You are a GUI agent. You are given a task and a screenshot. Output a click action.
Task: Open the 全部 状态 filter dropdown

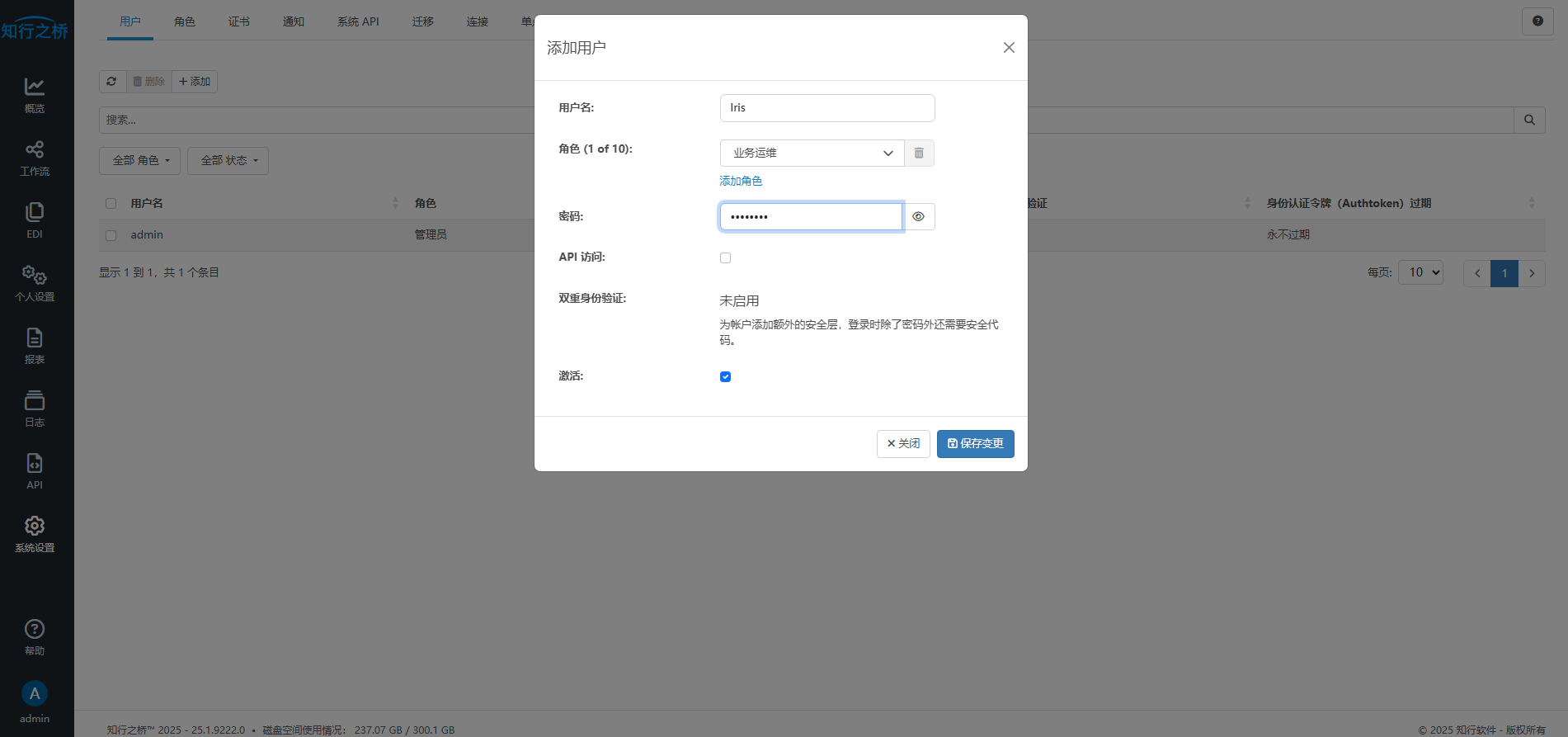228,161
